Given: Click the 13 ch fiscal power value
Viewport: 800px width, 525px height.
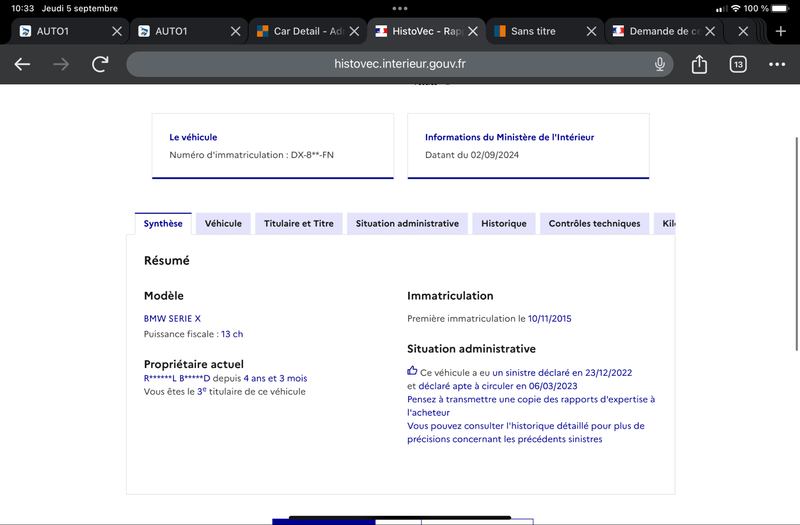Looking at the screenshot, I should pyautogui.click(x=232, y=334).
